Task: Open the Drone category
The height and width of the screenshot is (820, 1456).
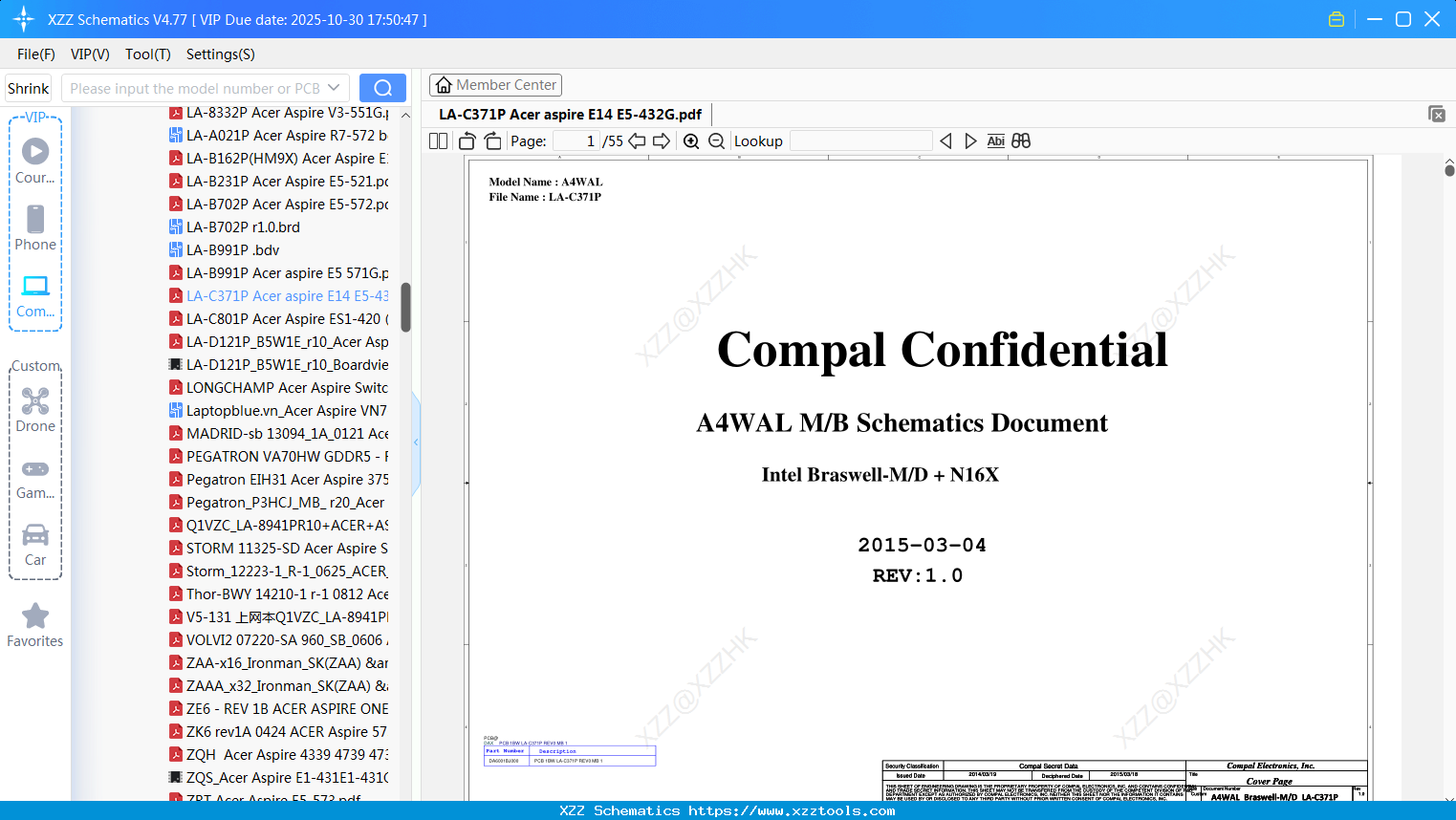Action: pos(35,410)
